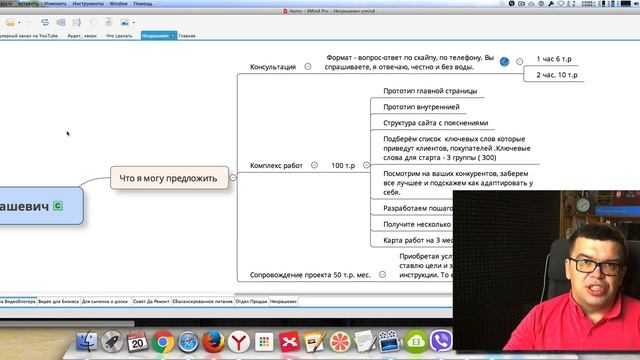Select the 'Что я могу предложить' topic
The width and height of the screenshot is (640, 360).
tap(169, 178)
